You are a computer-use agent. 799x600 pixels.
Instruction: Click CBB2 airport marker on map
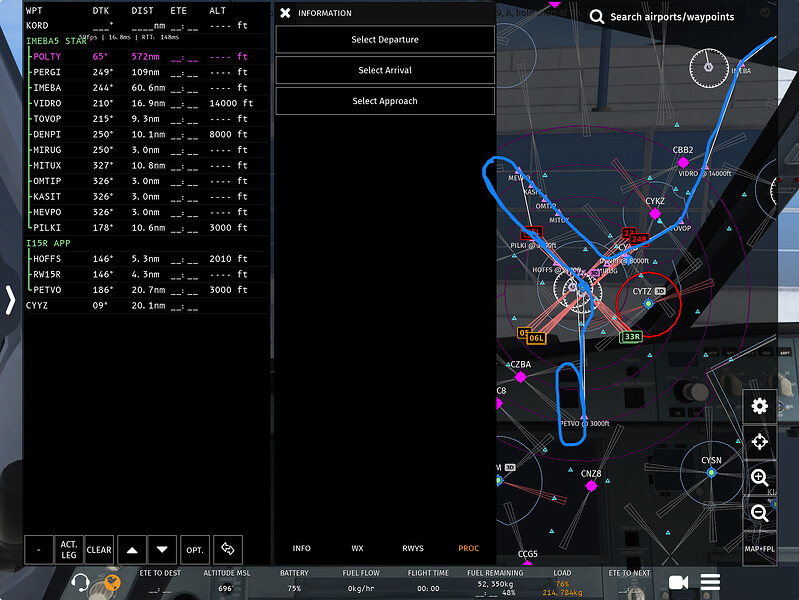(x=683, y=162)
